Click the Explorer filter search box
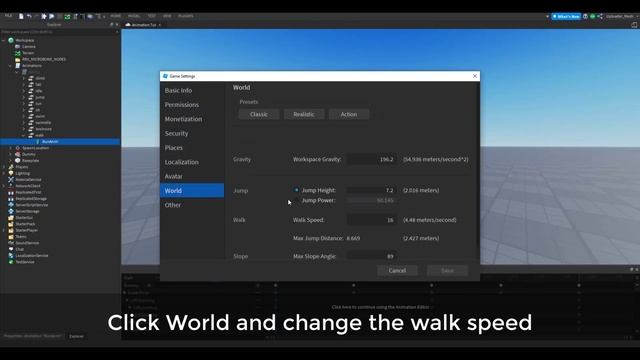Image resolution: width=640 pixels, height=360 pixels. pos(60,31)
